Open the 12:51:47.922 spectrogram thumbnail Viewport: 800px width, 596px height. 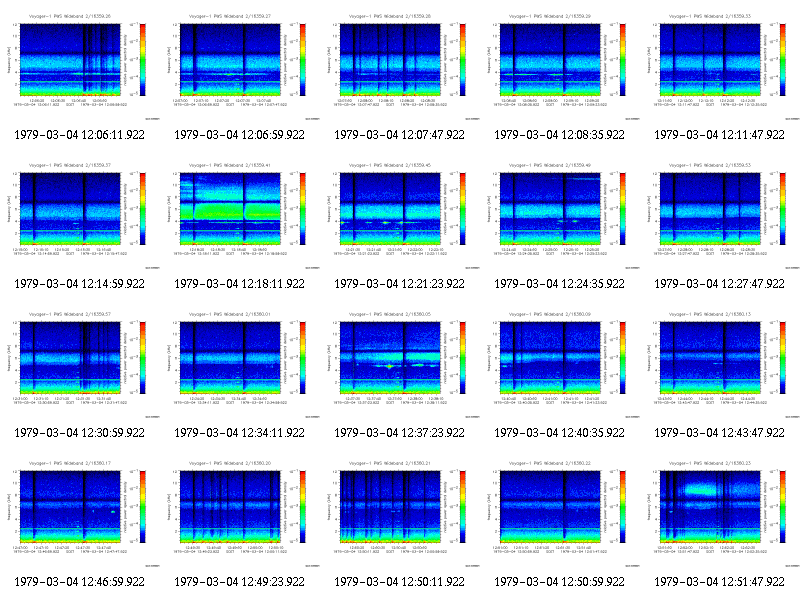[x=720, y=514]
